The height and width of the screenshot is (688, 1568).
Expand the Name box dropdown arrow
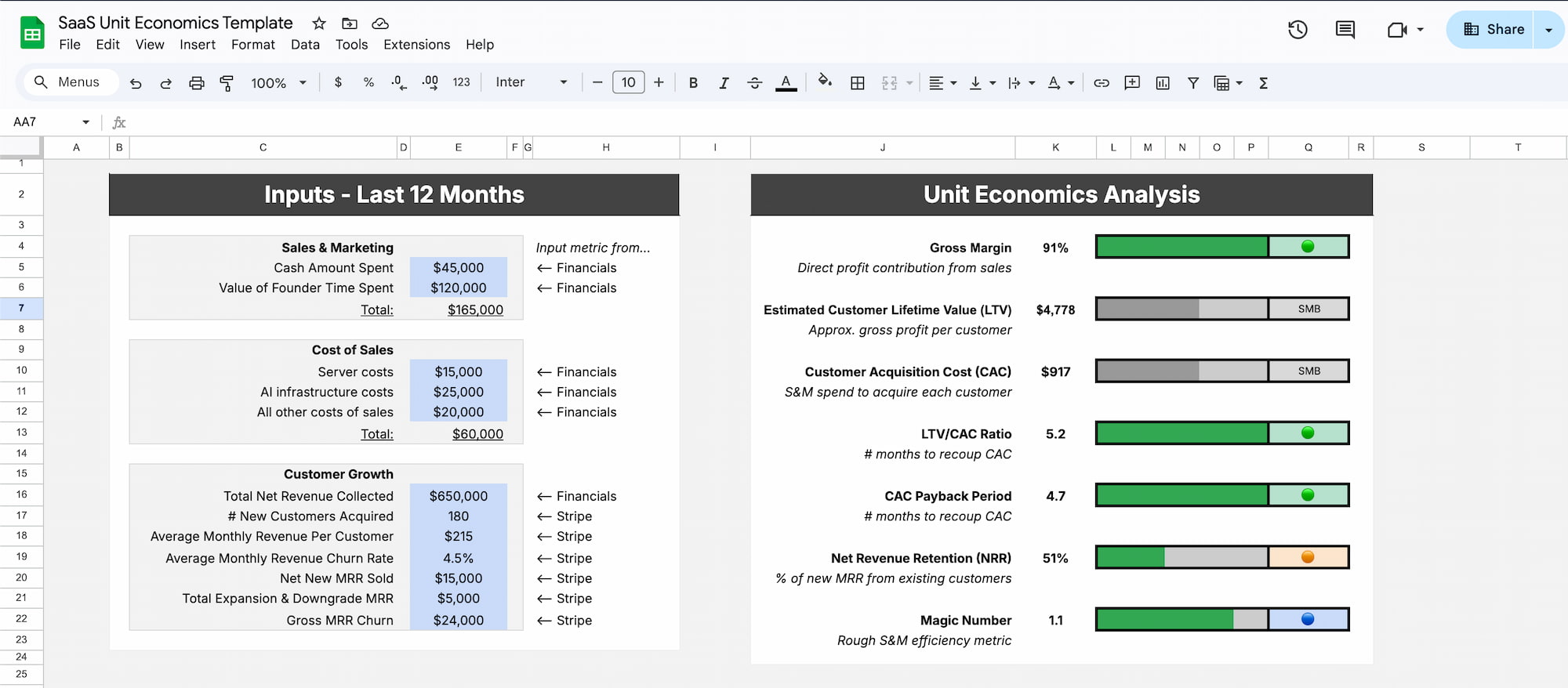coord(85,122)
